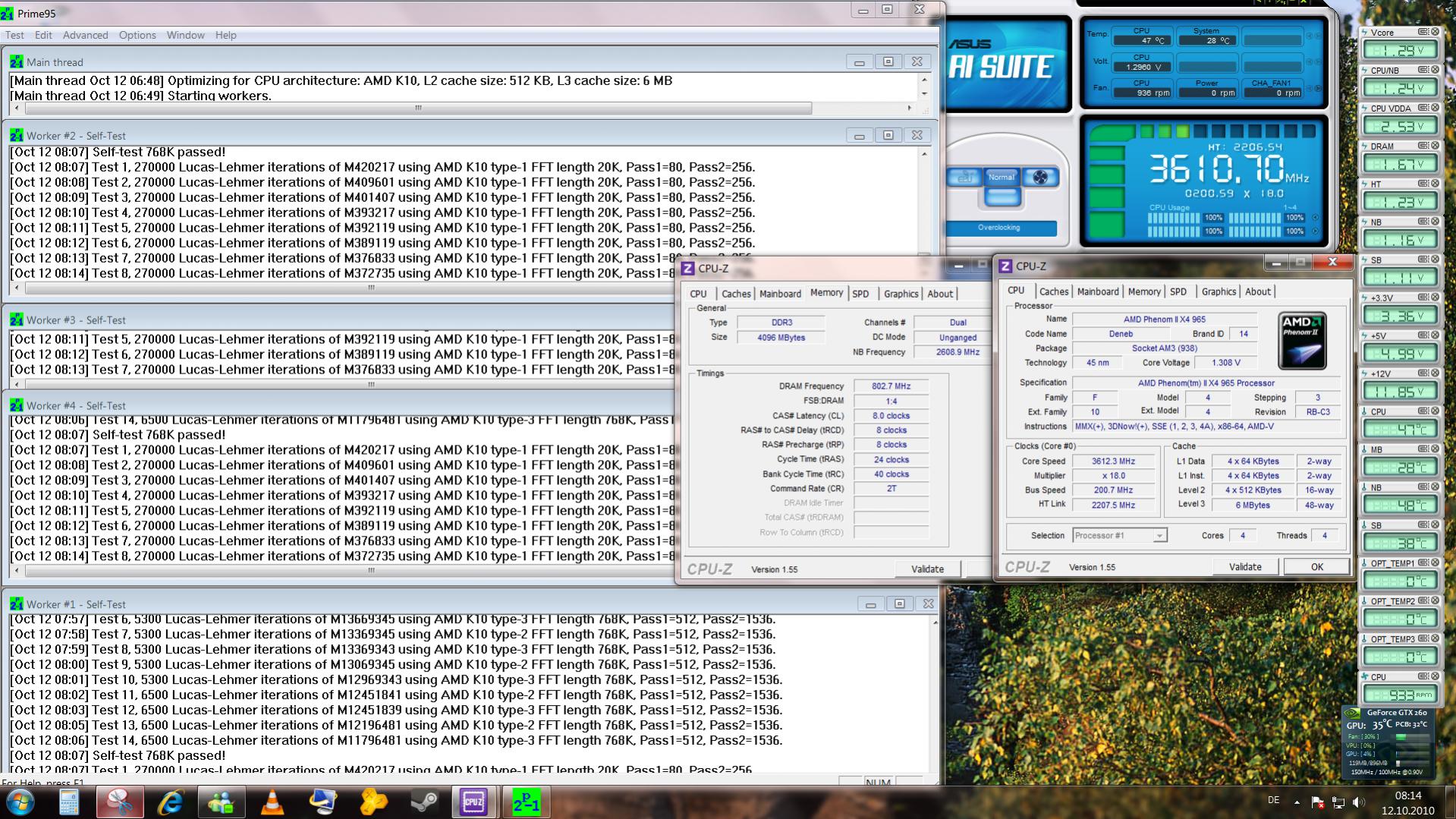Screen dimensions: 1456x819
Task: Click the fan icon button in AI Suite
Action: [x=1039, y=177]
